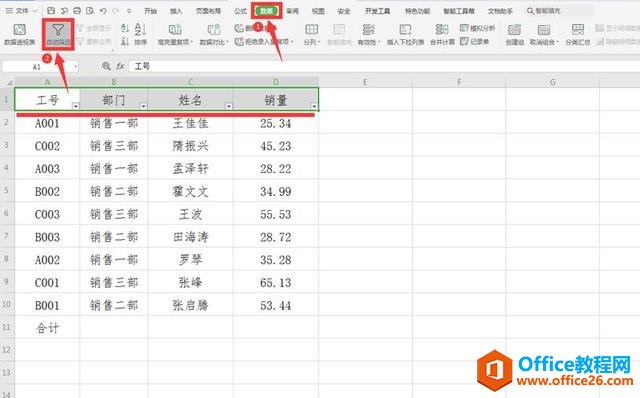Click the undo arrow icon
640x398 pixels.
[x=103, y=11]
